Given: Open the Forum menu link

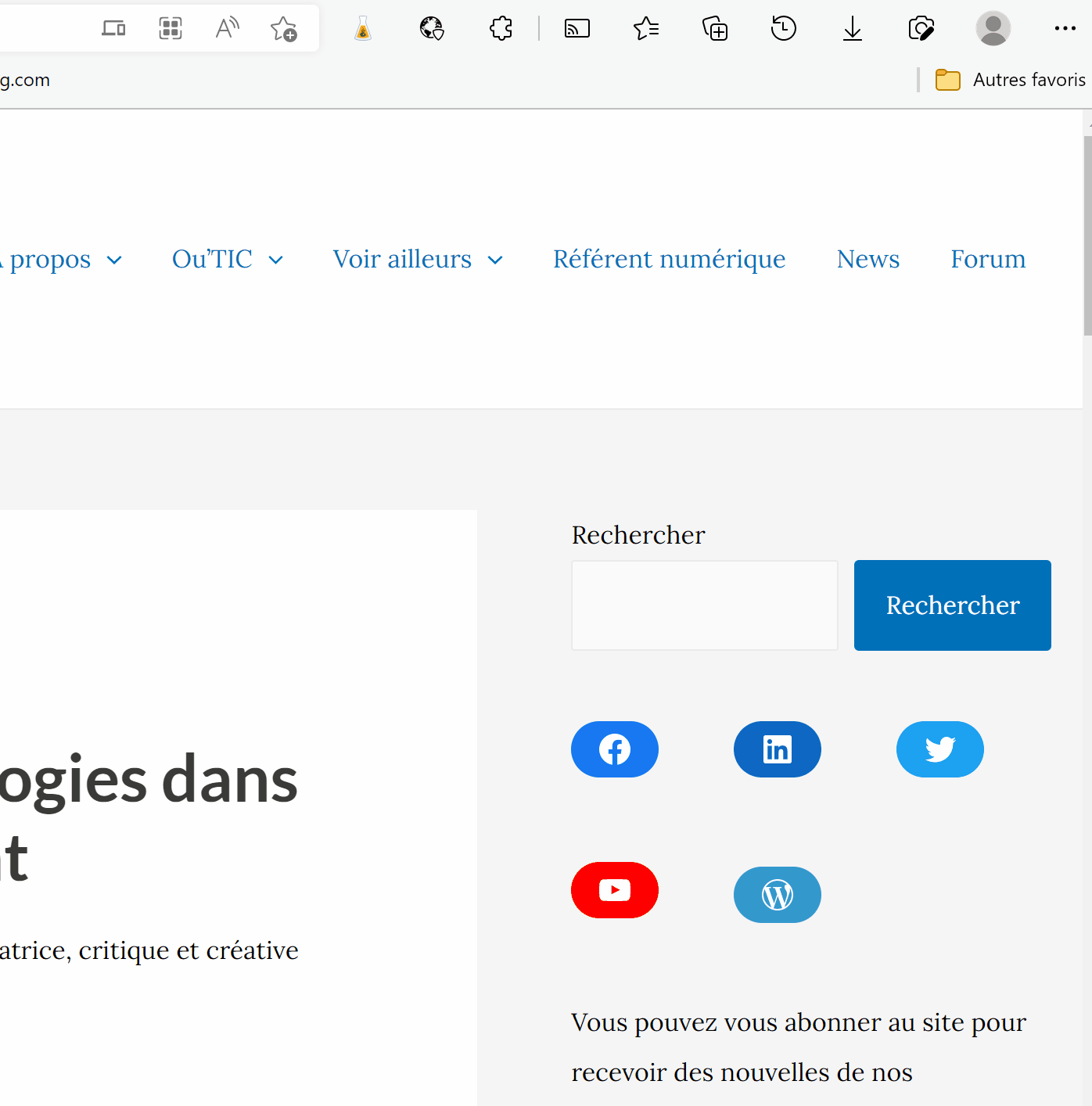Looking at the screenshot, I should click(x=988, y=259).
